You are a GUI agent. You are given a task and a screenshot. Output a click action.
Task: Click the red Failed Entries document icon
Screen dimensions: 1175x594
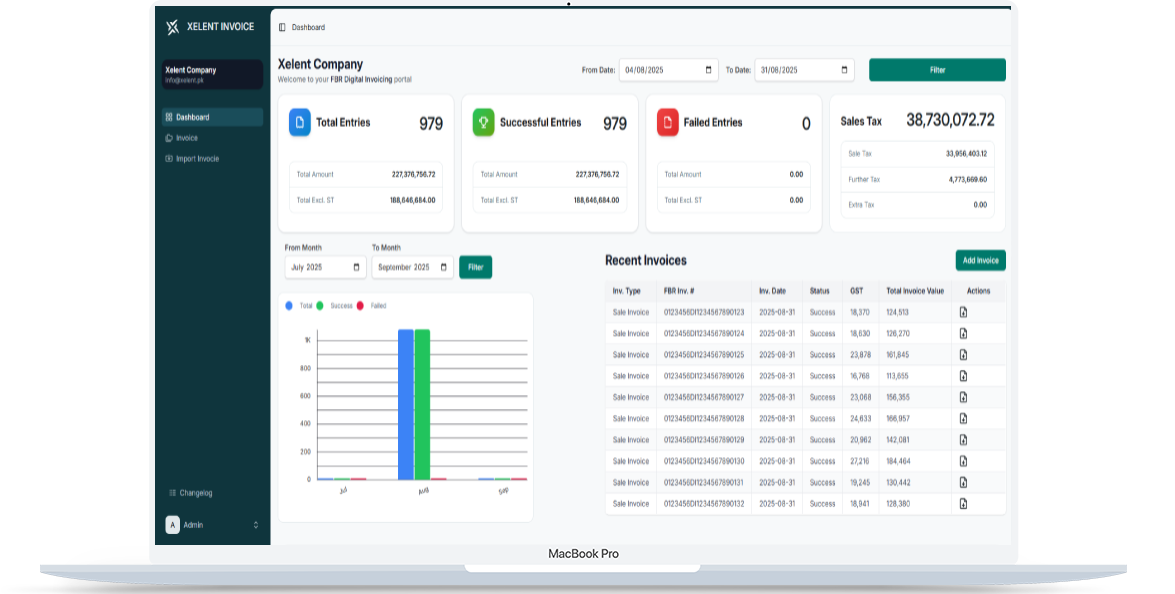tap(668, 123)
